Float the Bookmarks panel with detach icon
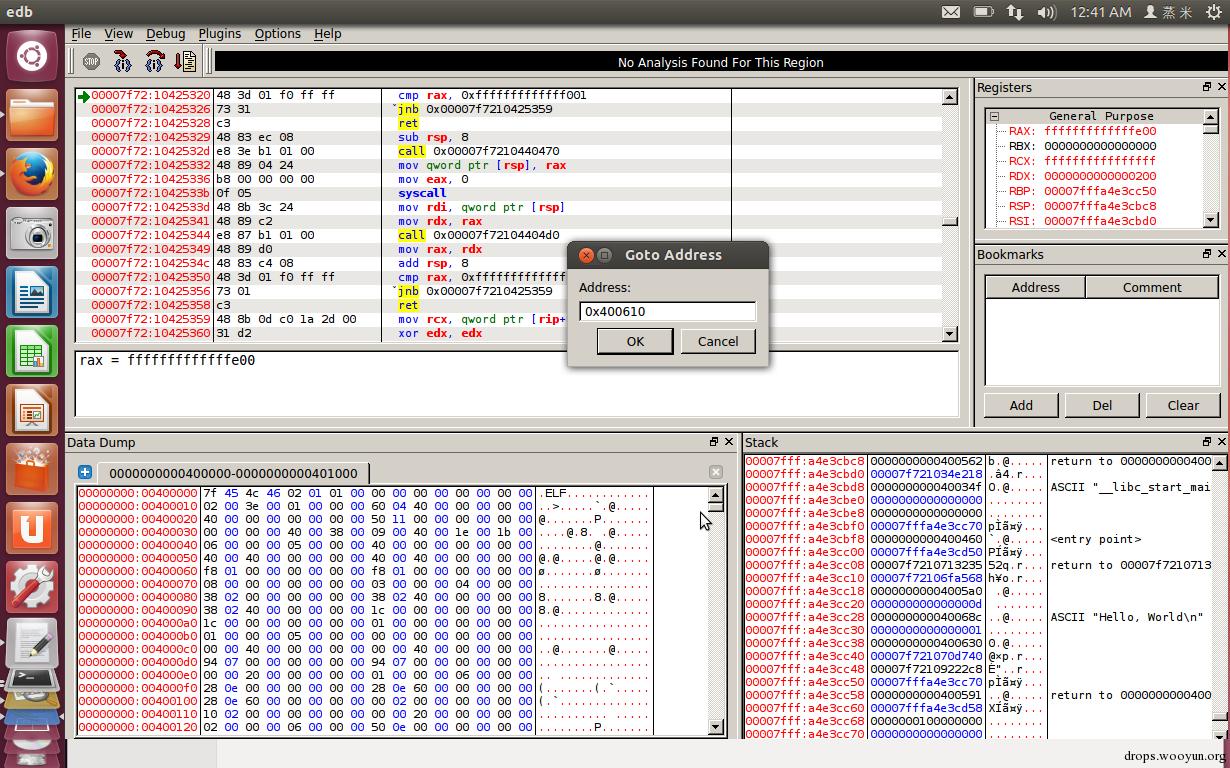The image size is (1230, 768). coord(1206,254)
